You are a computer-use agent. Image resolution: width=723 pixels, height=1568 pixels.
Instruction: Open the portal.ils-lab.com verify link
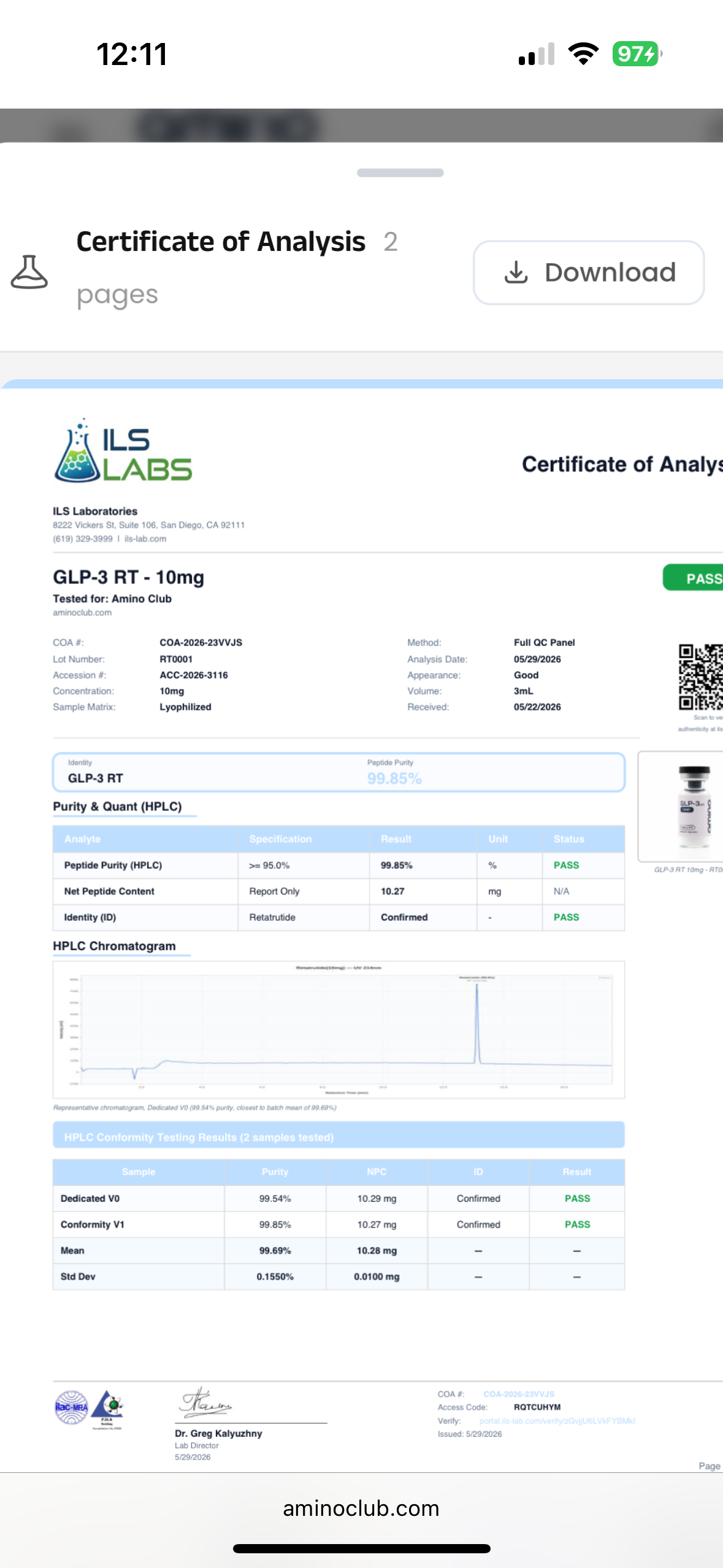pos(557,1421)
